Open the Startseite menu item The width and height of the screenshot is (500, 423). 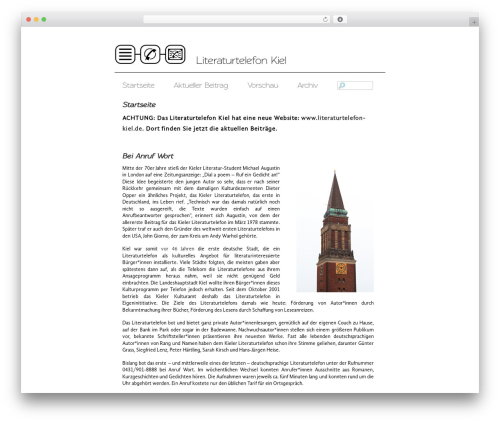pyautogui.click(x=138, y=85)
